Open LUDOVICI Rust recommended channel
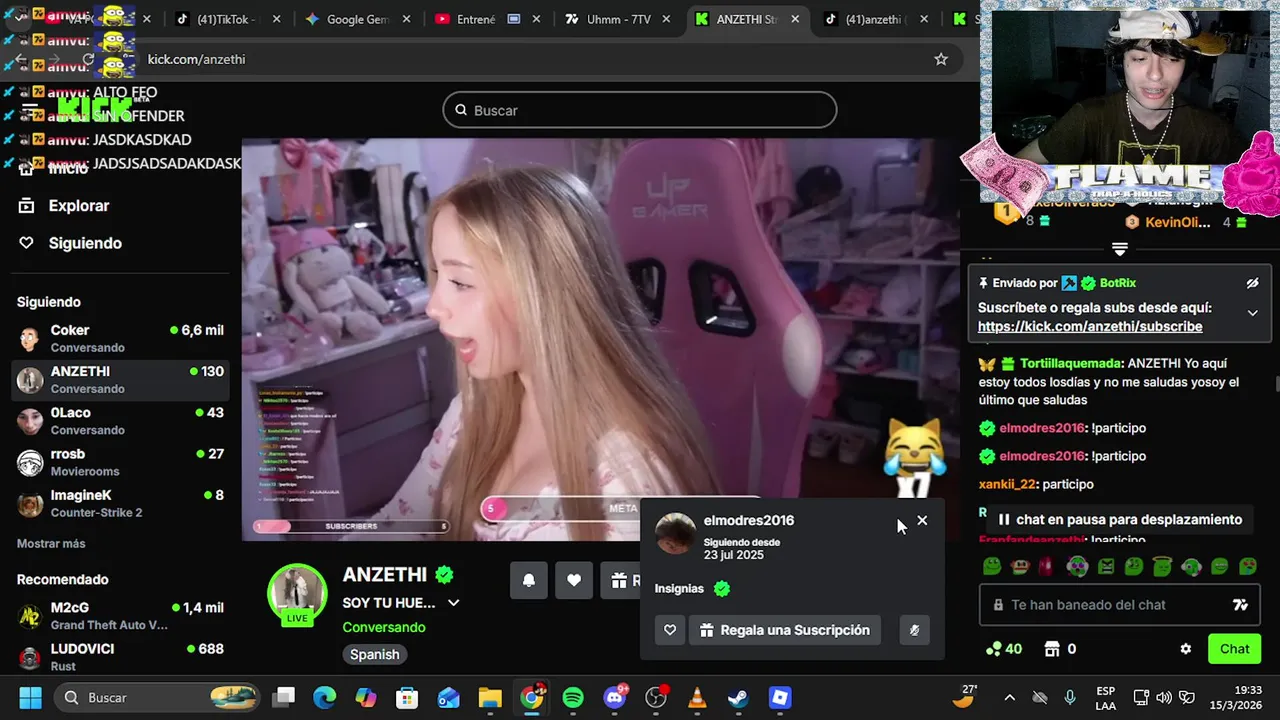The height and width of the screenshot is (720, 1280). pyautogui.click(x=120, y=657)
